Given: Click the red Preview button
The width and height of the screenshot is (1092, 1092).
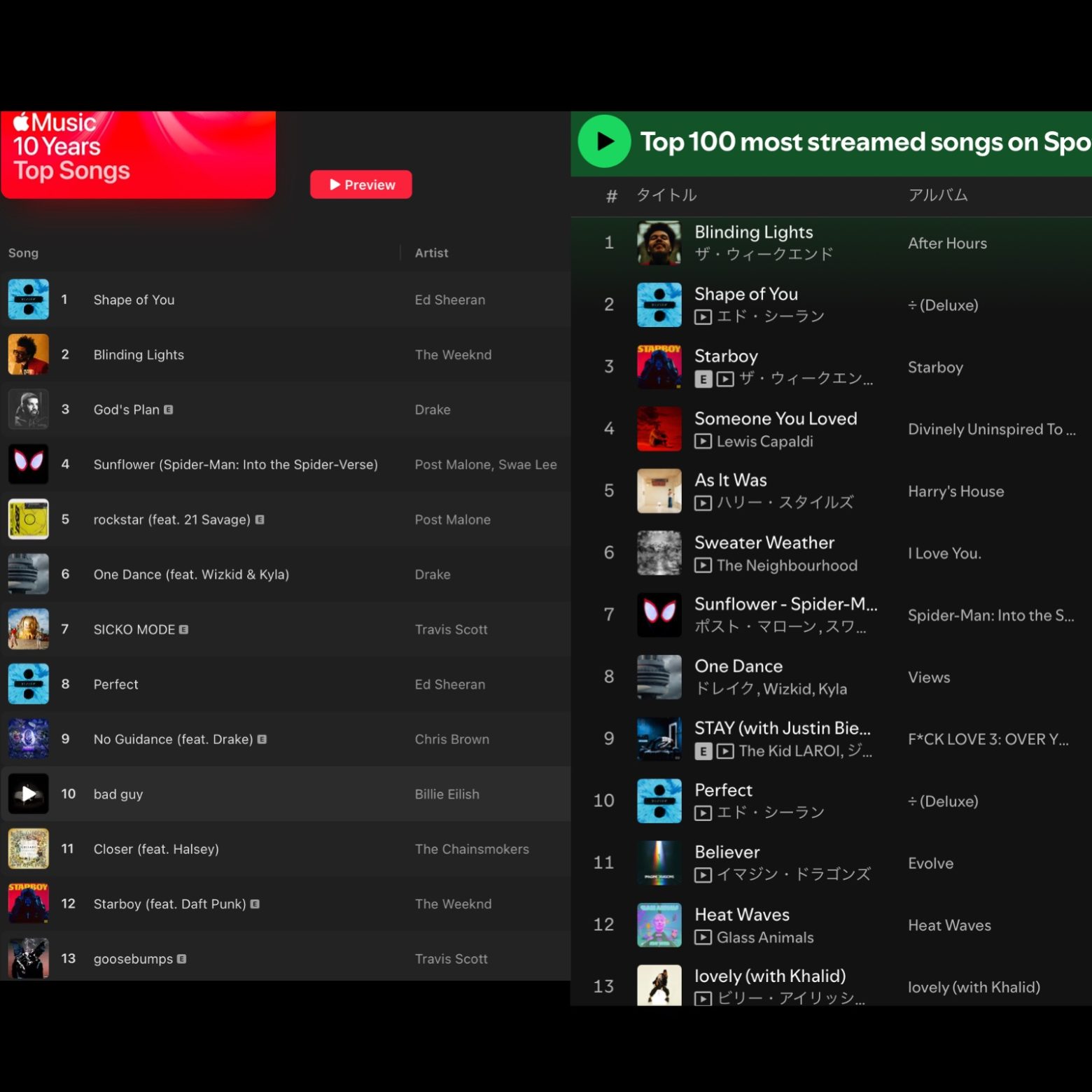Looking at the screenshot, I should (360, 185).
